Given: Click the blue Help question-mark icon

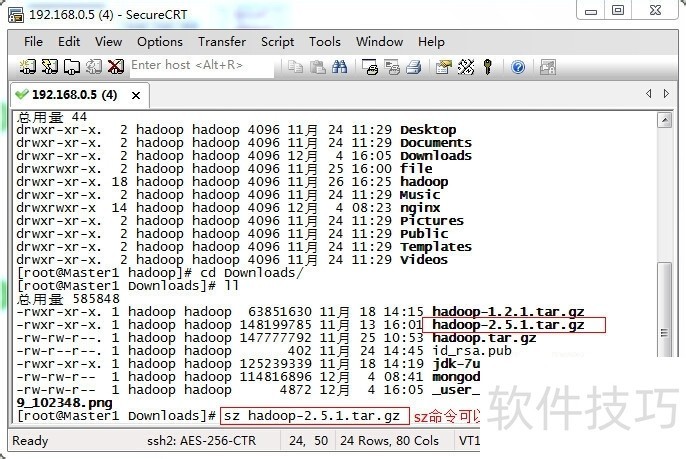Looking at the screenshot, I should (x=518, y=66).
